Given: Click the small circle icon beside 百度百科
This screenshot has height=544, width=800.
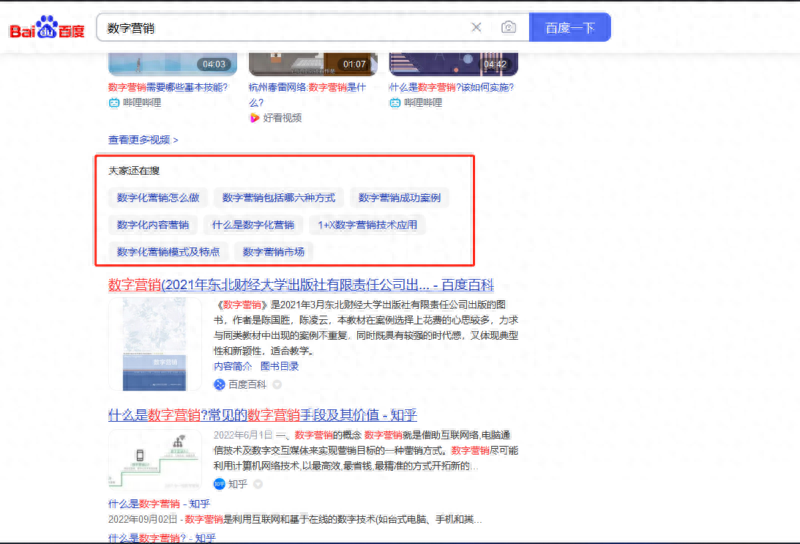Looking at the screenshot, I should point(277,384).
